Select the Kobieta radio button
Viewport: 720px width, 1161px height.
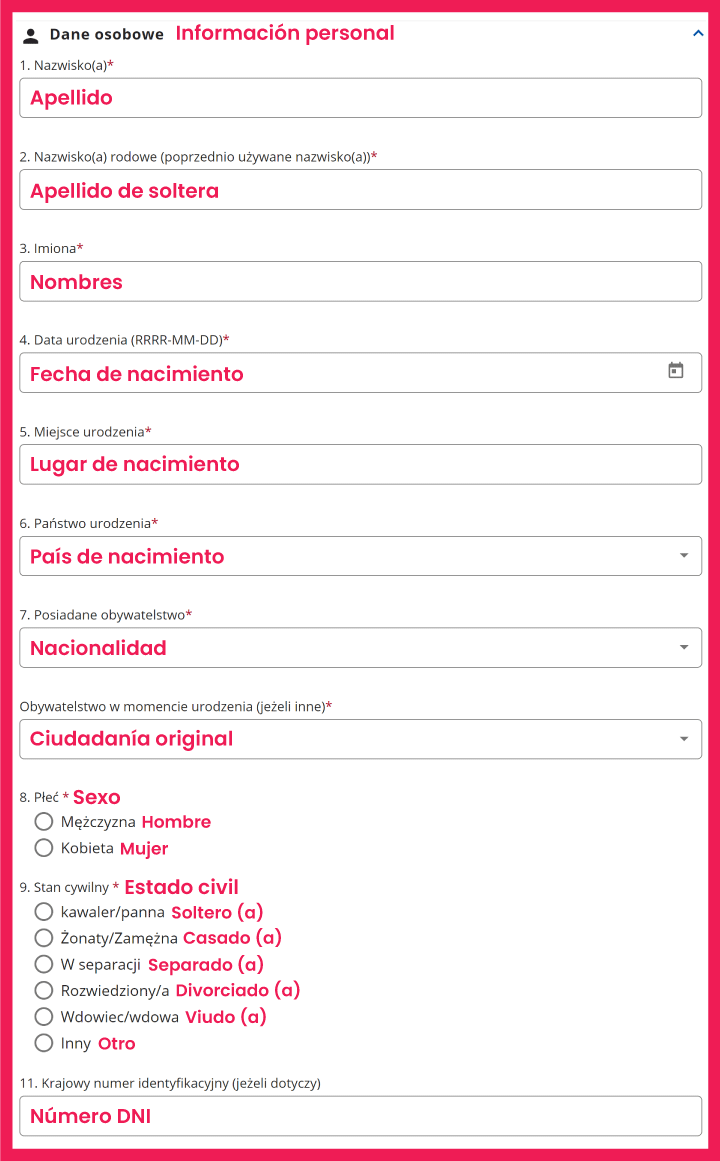click(x=43, y=848)
